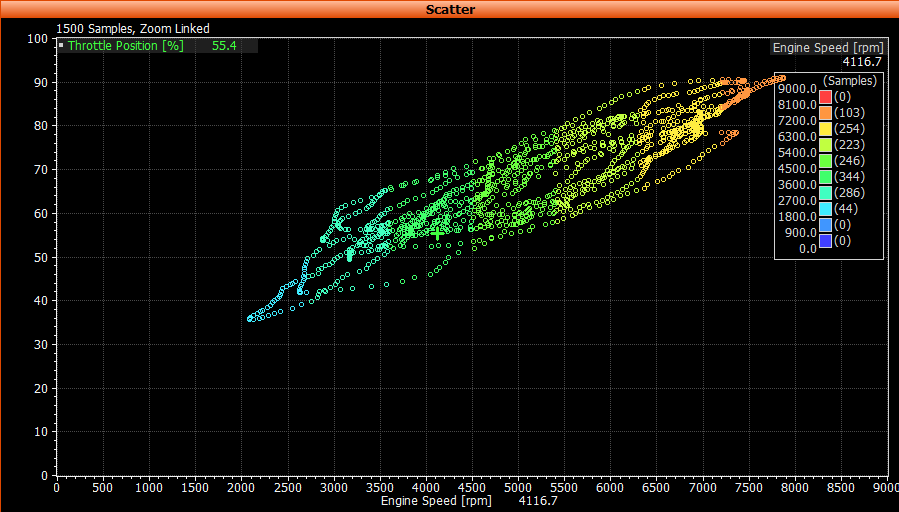Click the 5000 tick on the X axis
899x512 pixels.
[518, 488]
